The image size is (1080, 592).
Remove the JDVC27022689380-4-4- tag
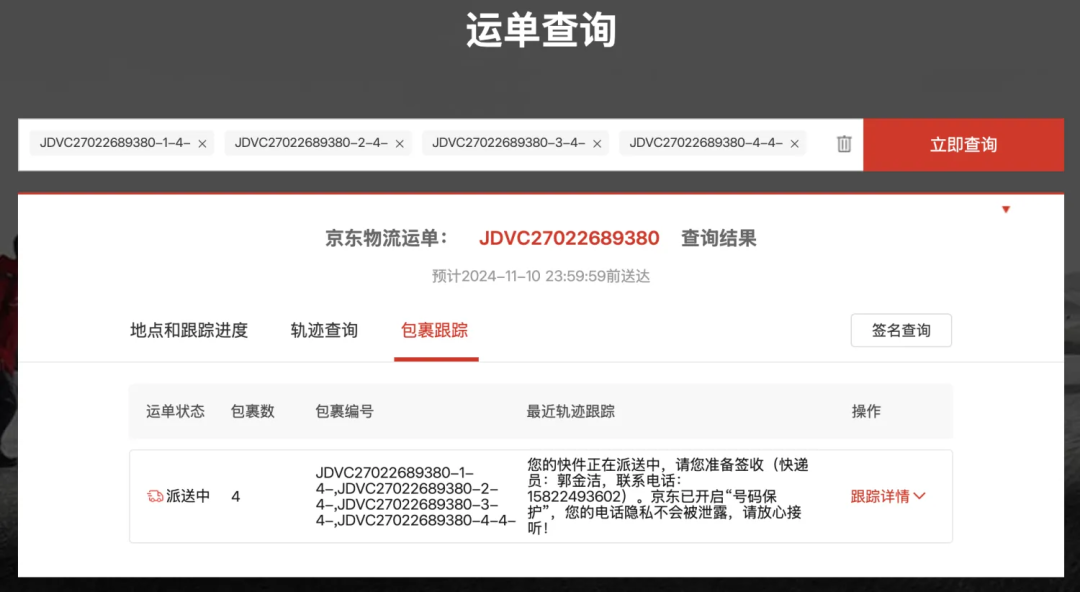point(794,144)
